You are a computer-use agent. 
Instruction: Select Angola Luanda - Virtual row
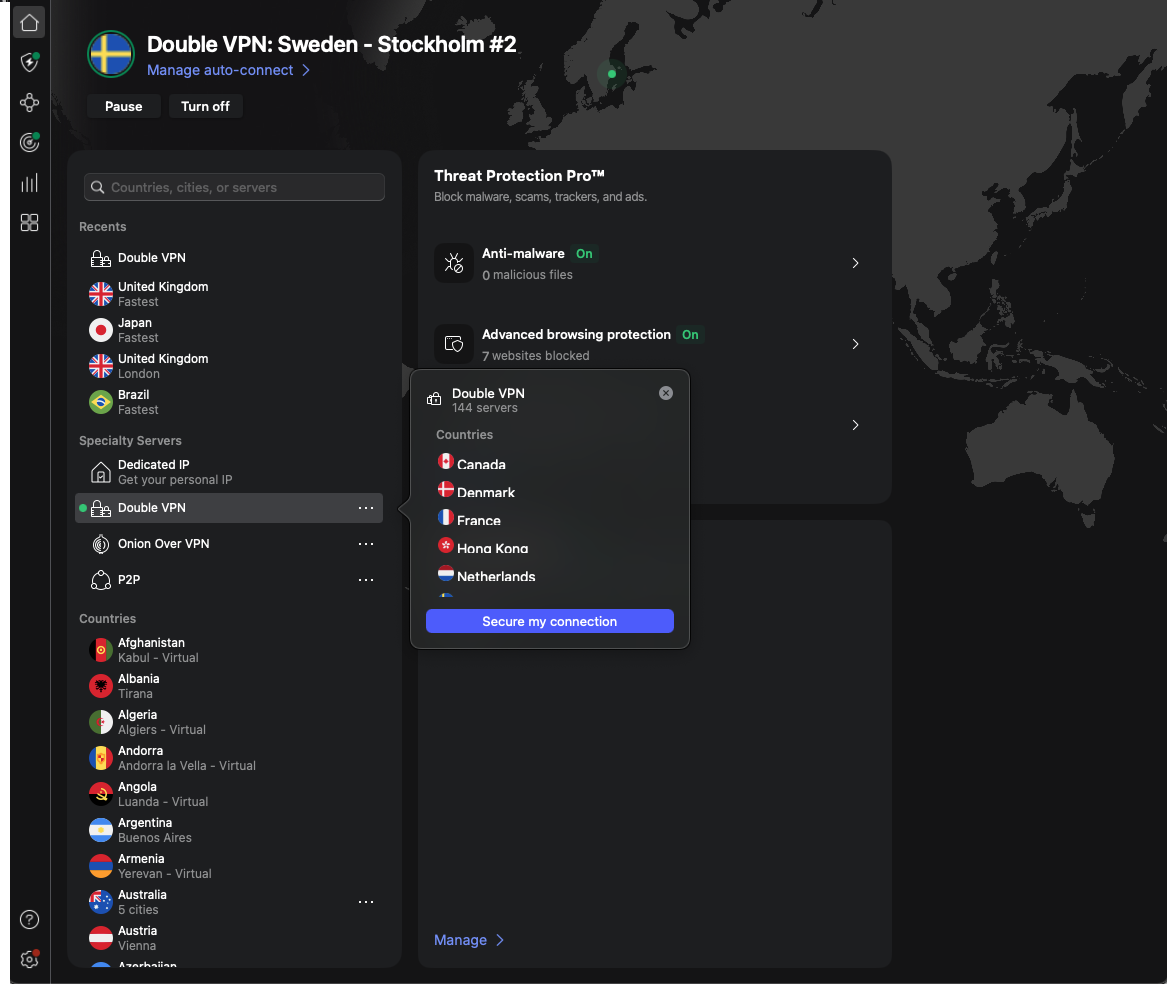[229, 794]
